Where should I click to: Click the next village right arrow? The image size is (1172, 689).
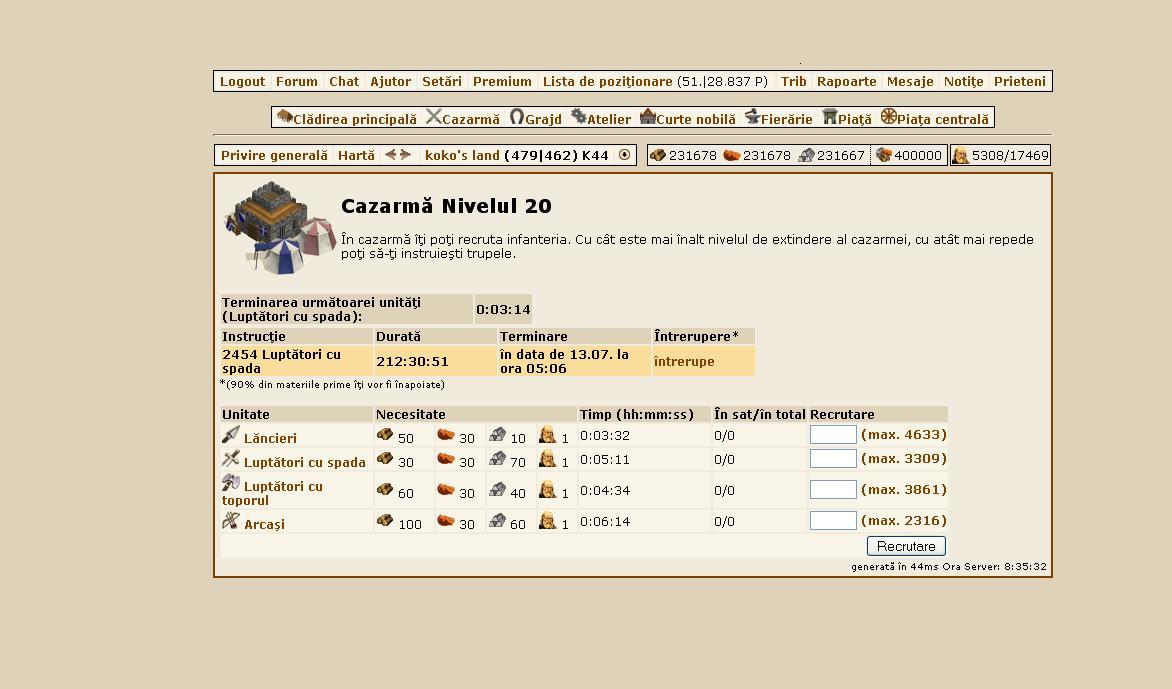pyautogui.click(x=405, y=155)
